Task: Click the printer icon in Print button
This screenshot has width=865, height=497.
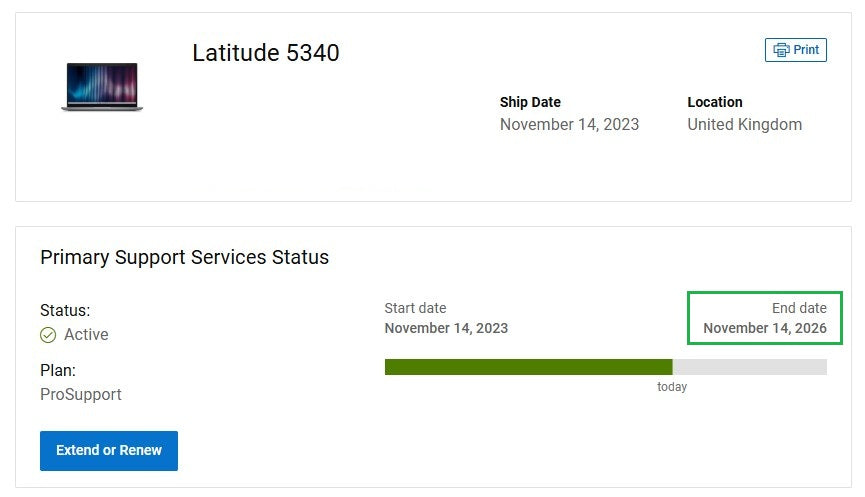Action: [x=781, y=50]
